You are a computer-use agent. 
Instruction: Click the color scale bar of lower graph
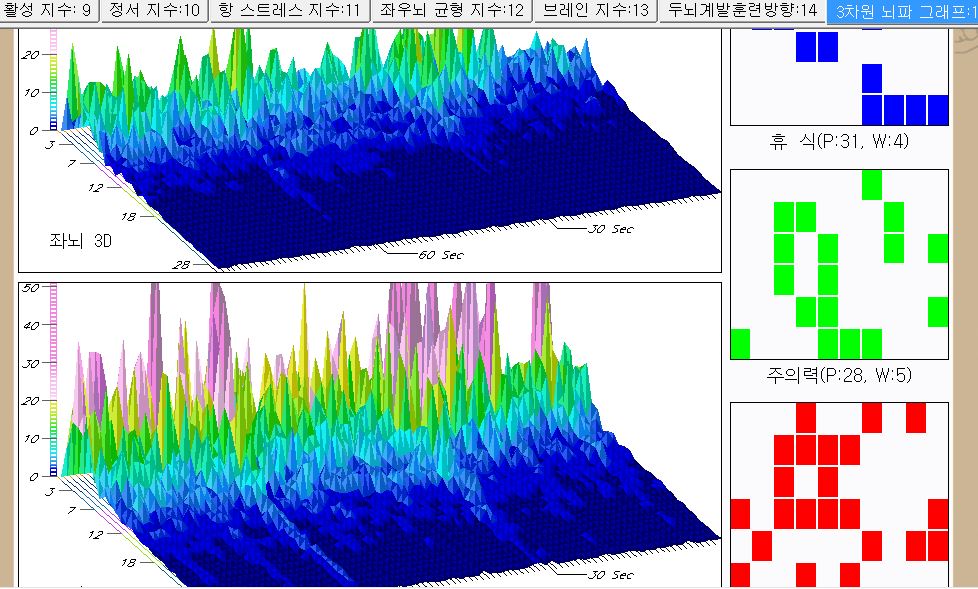[x=53, y=380]
